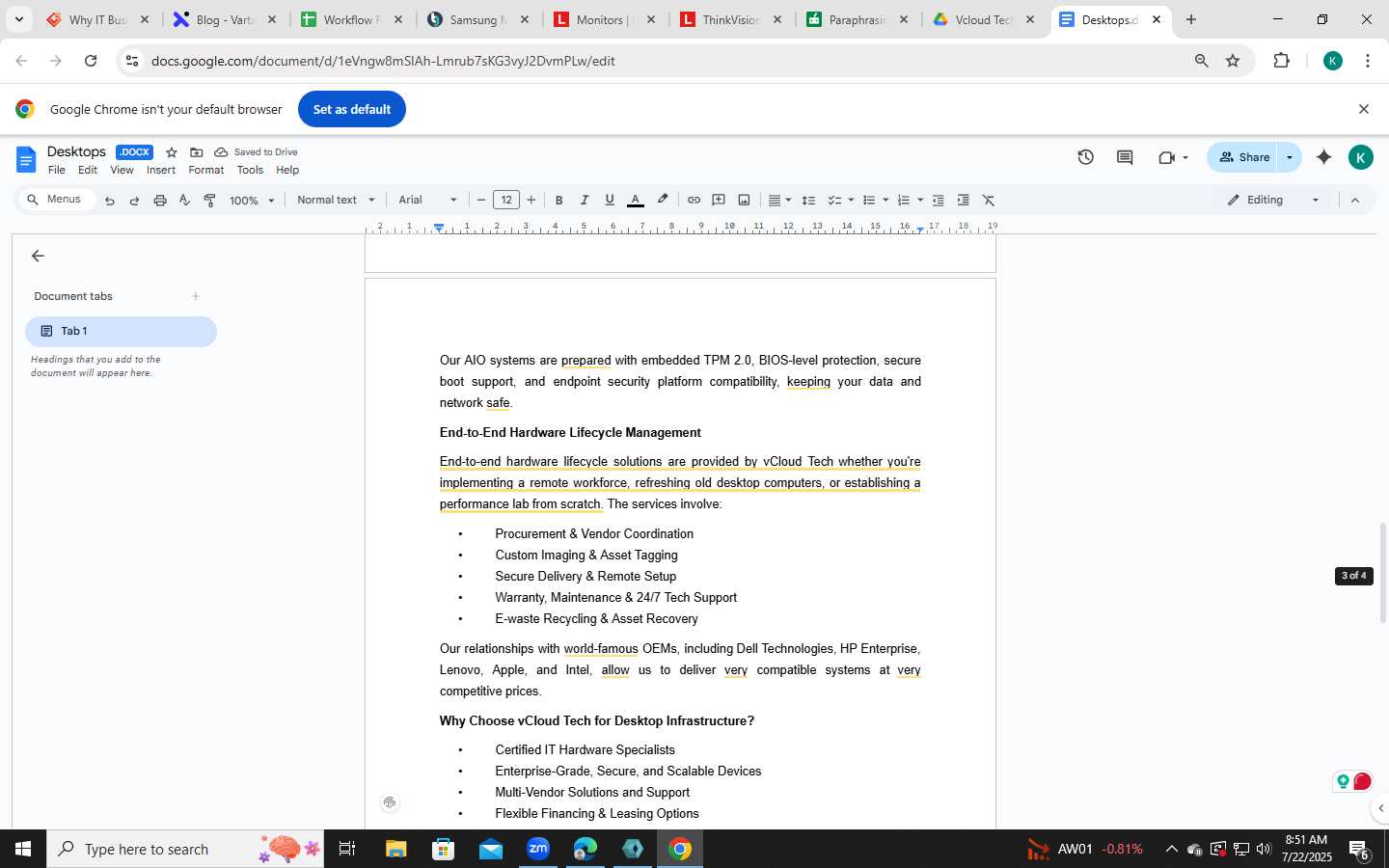Toggle italic formatting
This screenshot has height=868, width=1389.
(584, 201)
